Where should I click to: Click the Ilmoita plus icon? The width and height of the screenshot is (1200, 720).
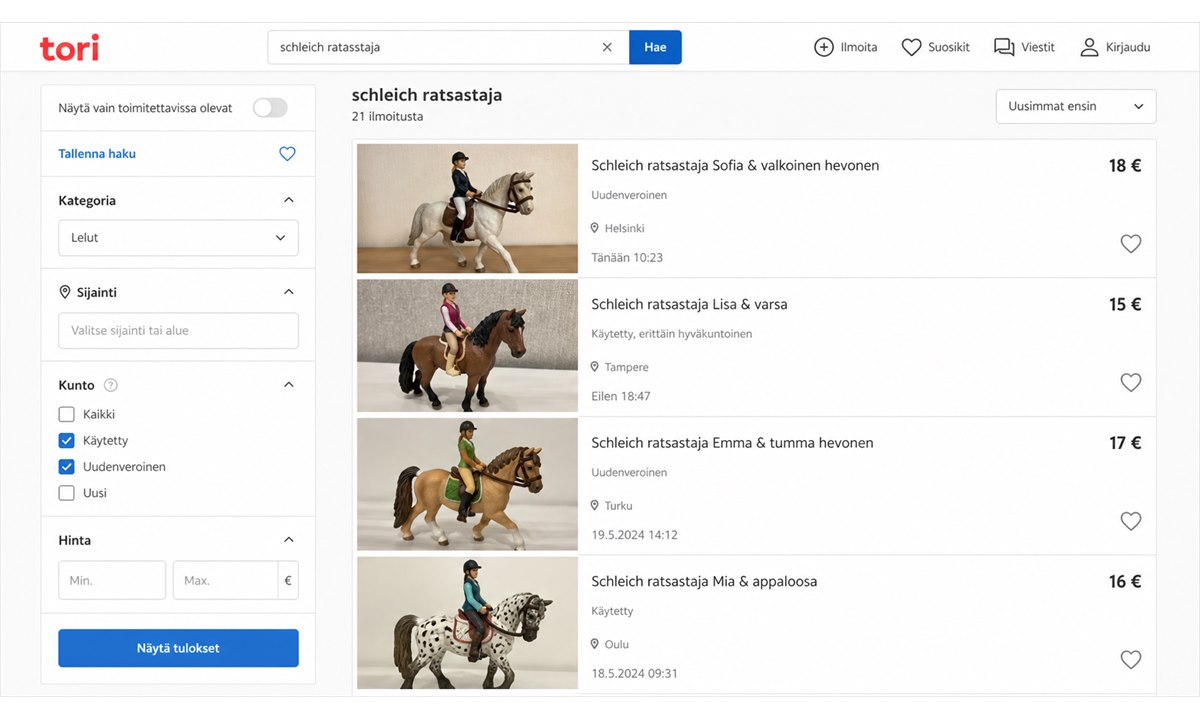click(x=824, y=47)
